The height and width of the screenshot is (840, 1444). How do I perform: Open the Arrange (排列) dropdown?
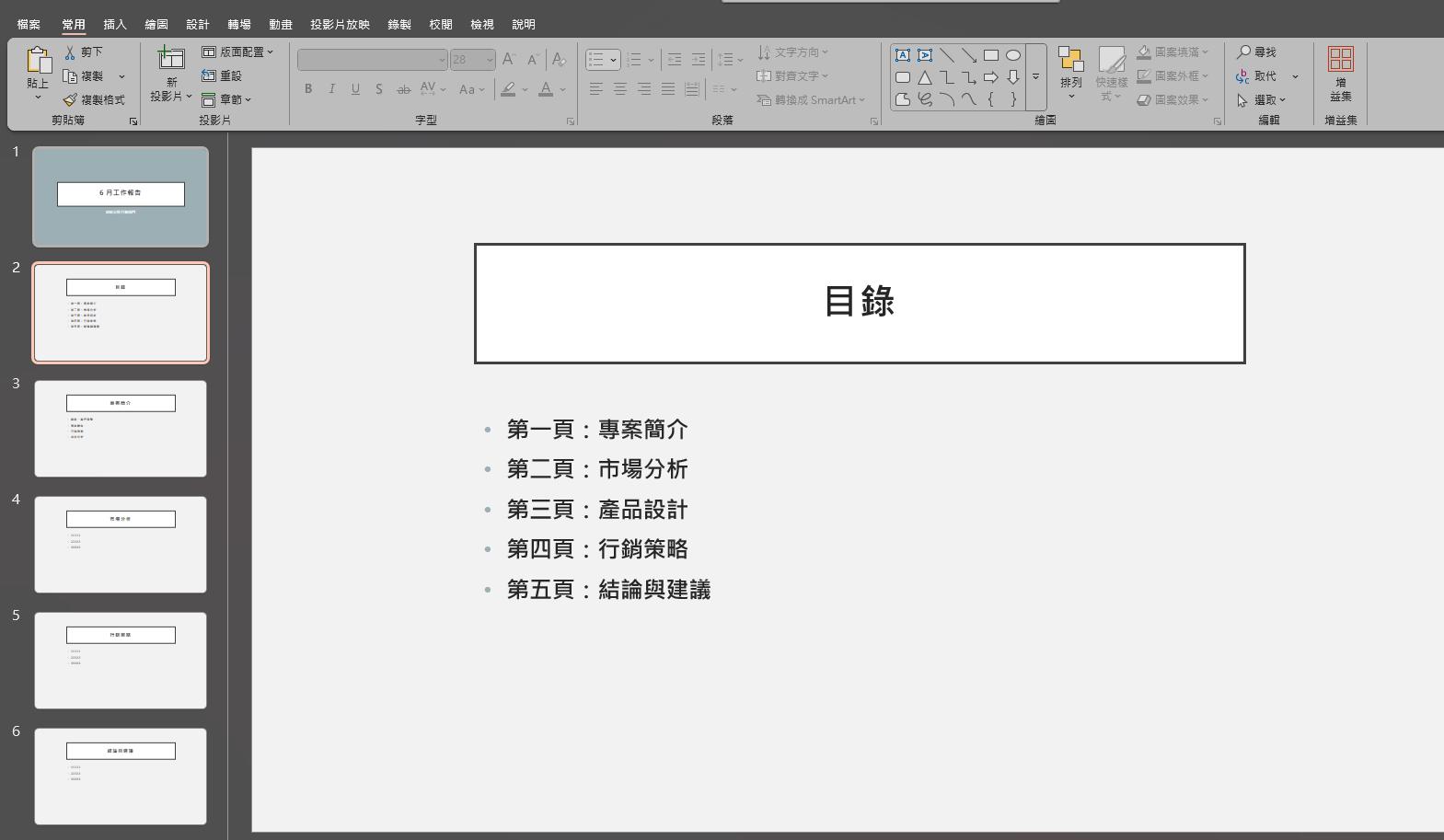pos(1071,73)
